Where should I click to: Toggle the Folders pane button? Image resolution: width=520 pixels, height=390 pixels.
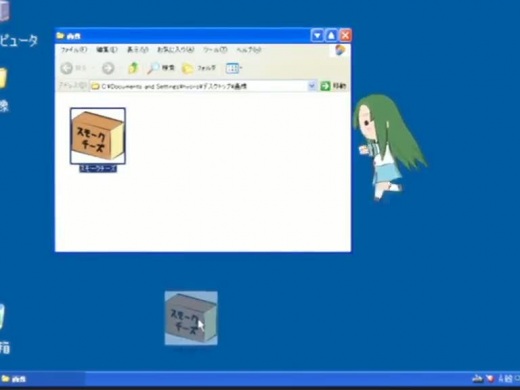(x=199, y=68)
